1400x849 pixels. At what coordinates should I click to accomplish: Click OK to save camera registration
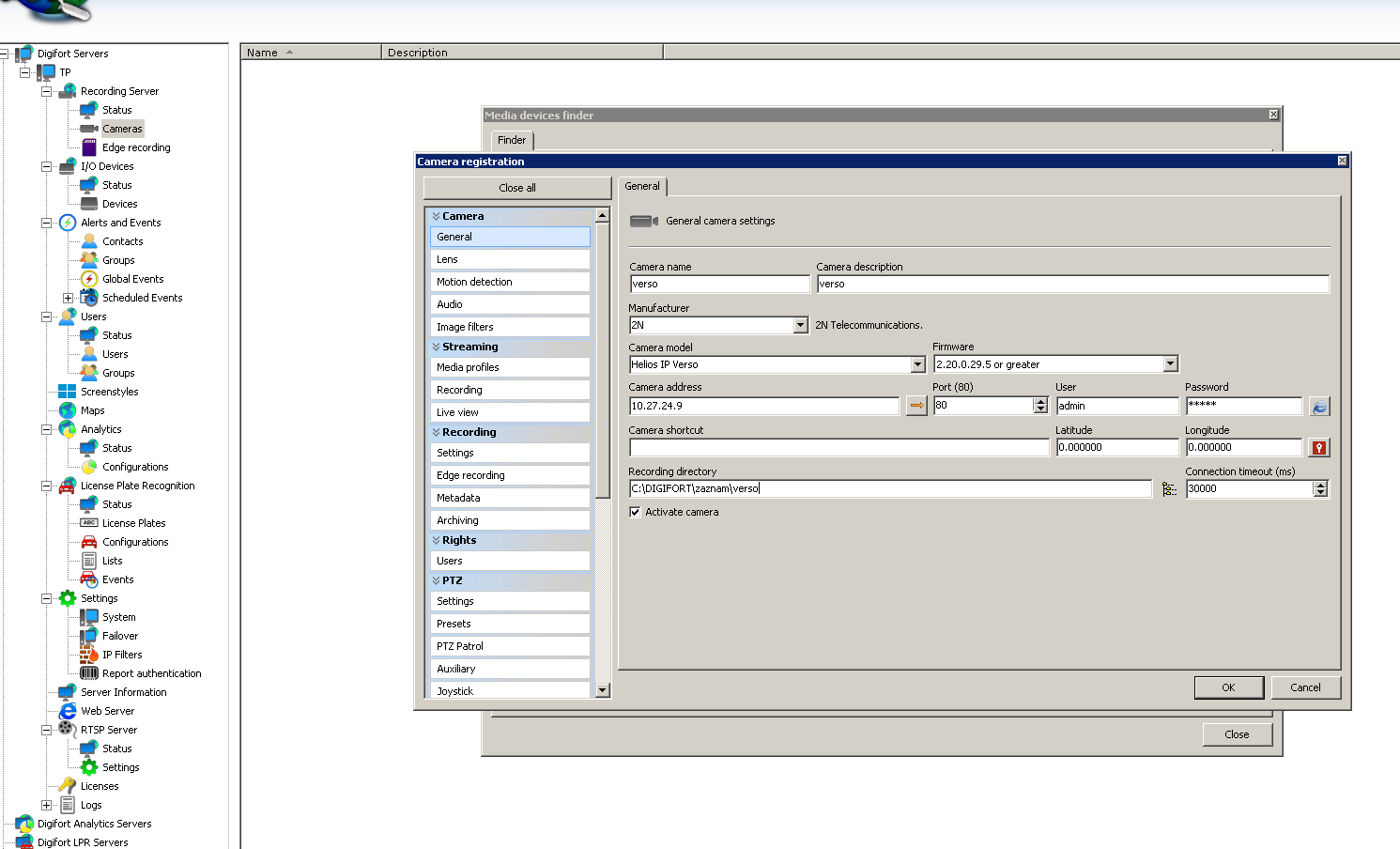click(x=1228, y=687)
